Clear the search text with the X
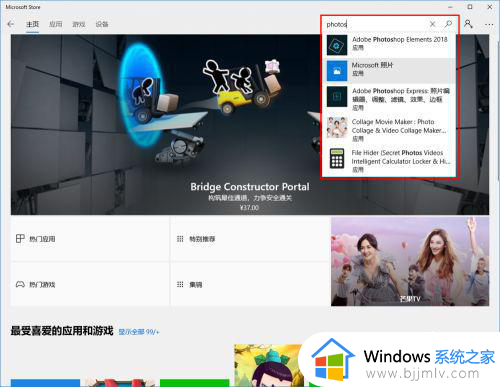The height and width of the screenshot is (387, 500). click(x=432, y=24)
